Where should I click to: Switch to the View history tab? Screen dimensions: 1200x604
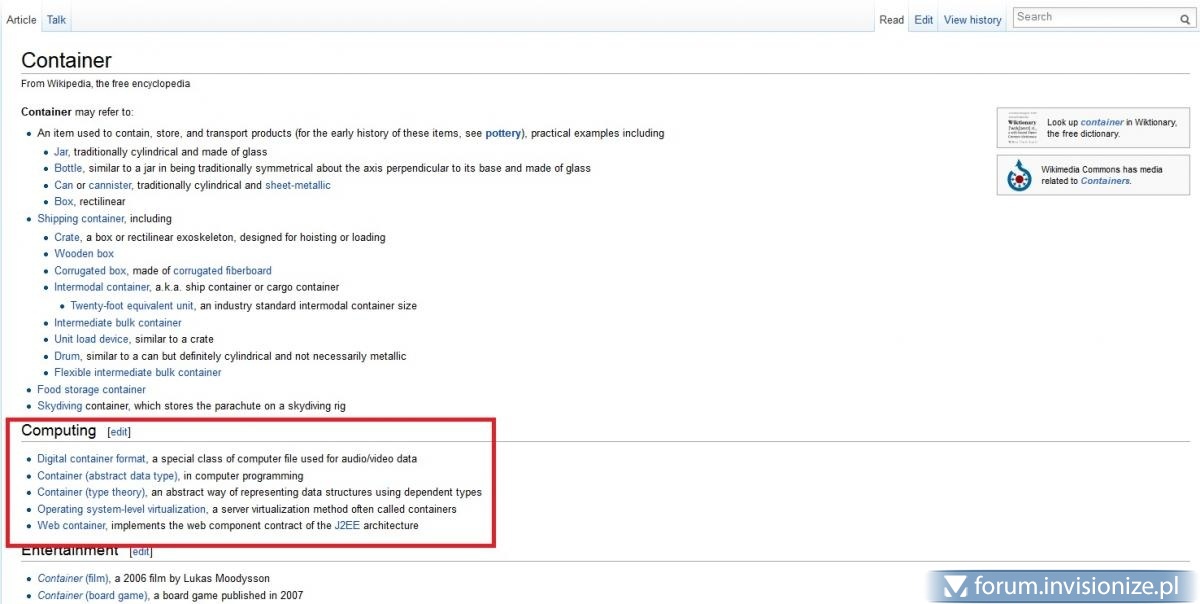pyautogui.click(x=972, y=19)
